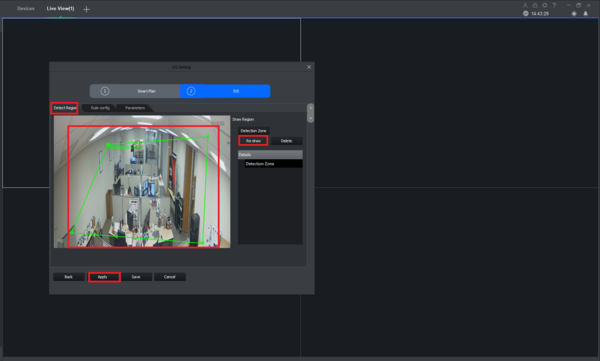Open the settings gear icon
Image resolution: width=600 pixels, height=361 pixels.
pos(545,5)
